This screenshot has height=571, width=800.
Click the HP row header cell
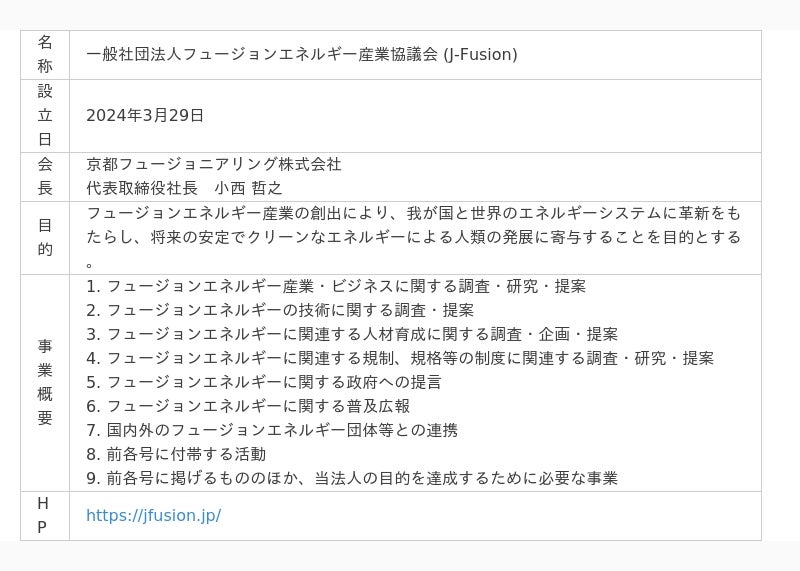tap(43, 515)
